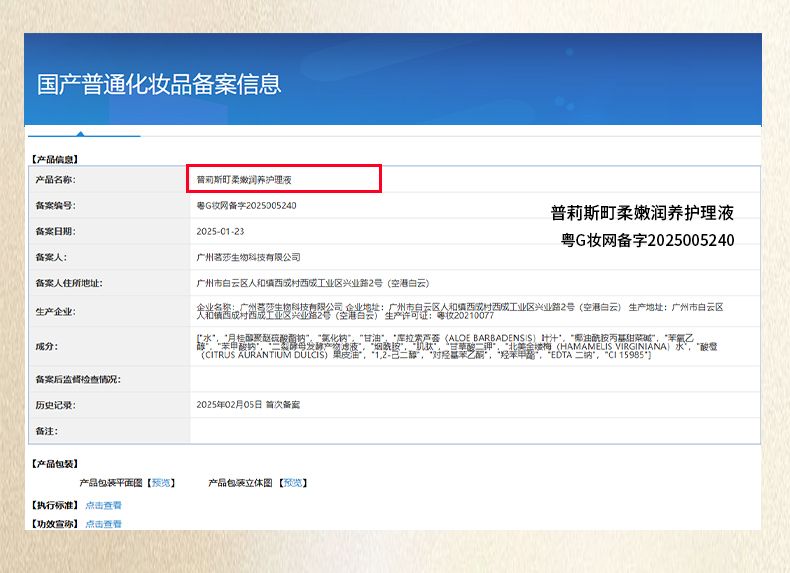
Task: Click the red-boxed product name field
Action: click(x=285, y=180)
